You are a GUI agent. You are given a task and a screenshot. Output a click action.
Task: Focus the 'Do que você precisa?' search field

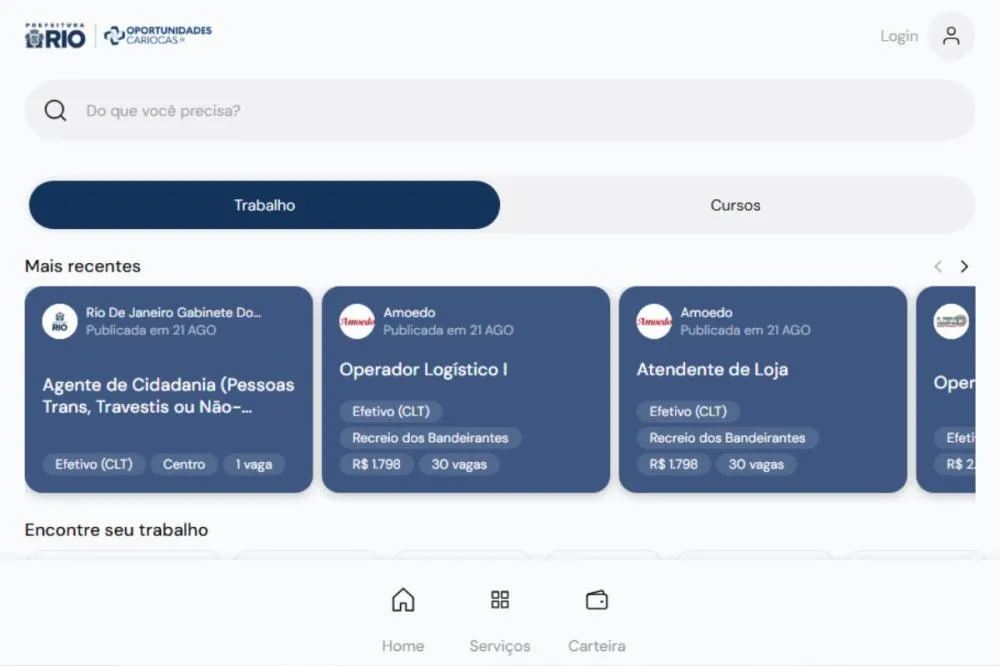pyautogui.click(x=500, y=110)
